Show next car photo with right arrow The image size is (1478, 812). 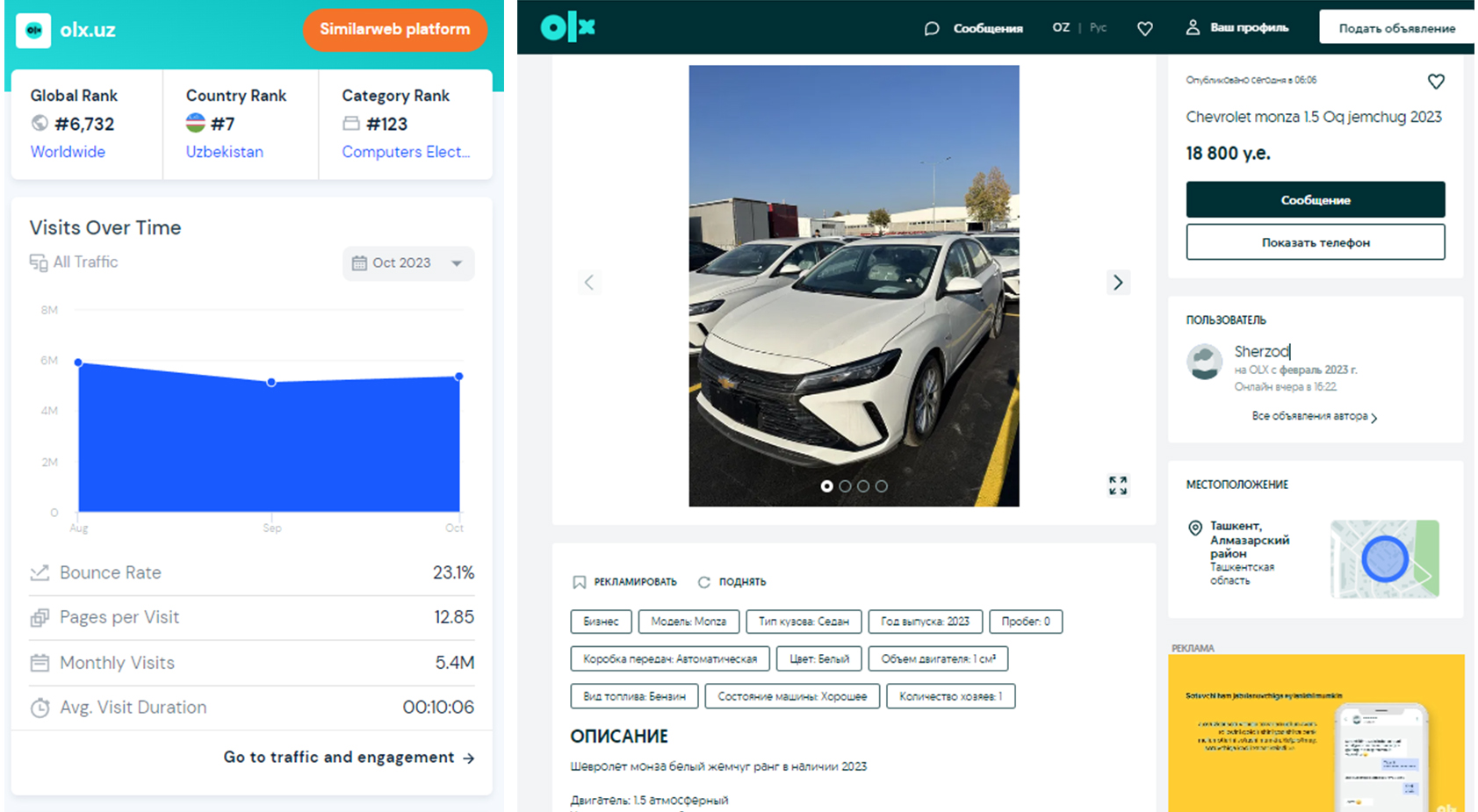[x=1117, y=282]
